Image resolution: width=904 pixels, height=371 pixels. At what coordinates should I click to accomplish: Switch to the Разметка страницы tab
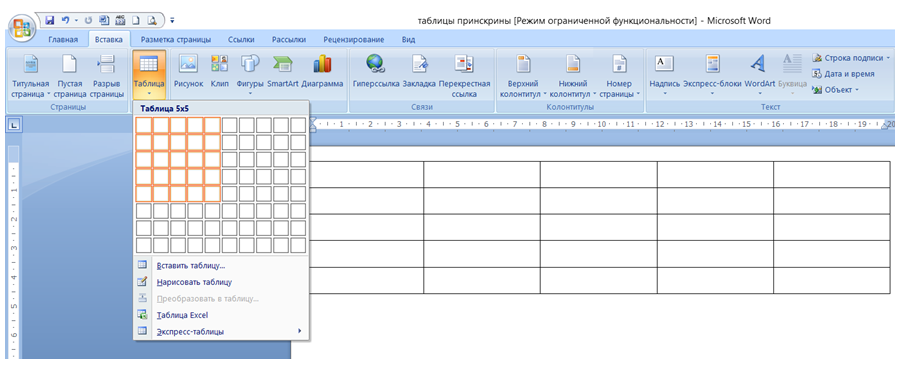pos(175,40)
